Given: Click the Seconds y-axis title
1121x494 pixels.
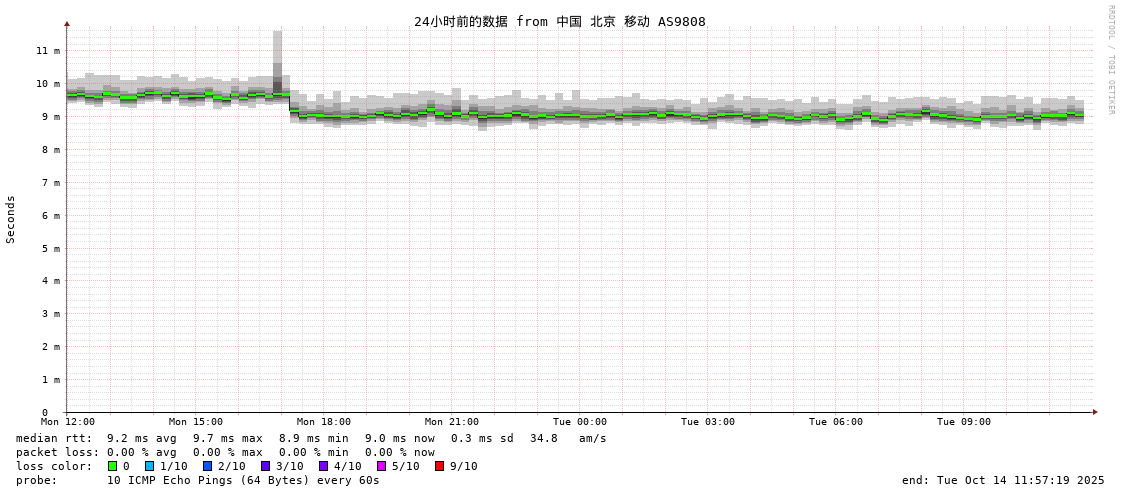Looking at the screenshot, I should pos(11,219).
